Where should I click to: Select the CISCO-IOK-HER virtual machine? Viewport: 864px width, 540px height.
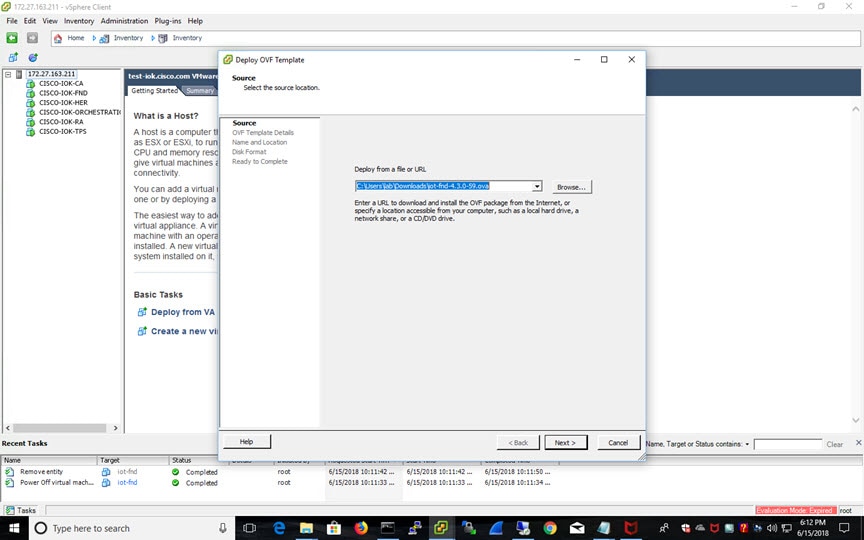[x=63, y=102]
